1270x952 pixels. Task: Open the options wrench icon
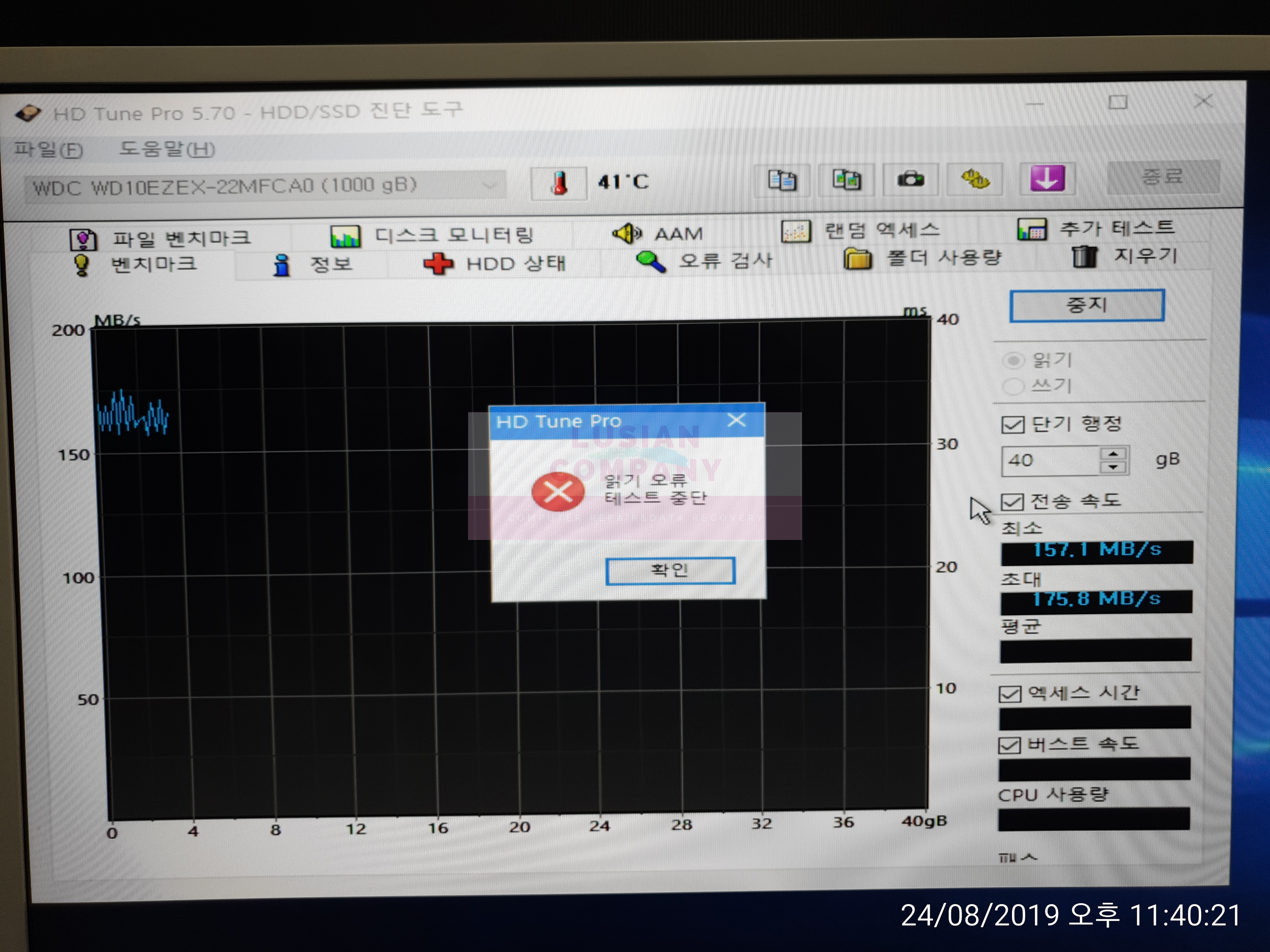tap(975, 178)
